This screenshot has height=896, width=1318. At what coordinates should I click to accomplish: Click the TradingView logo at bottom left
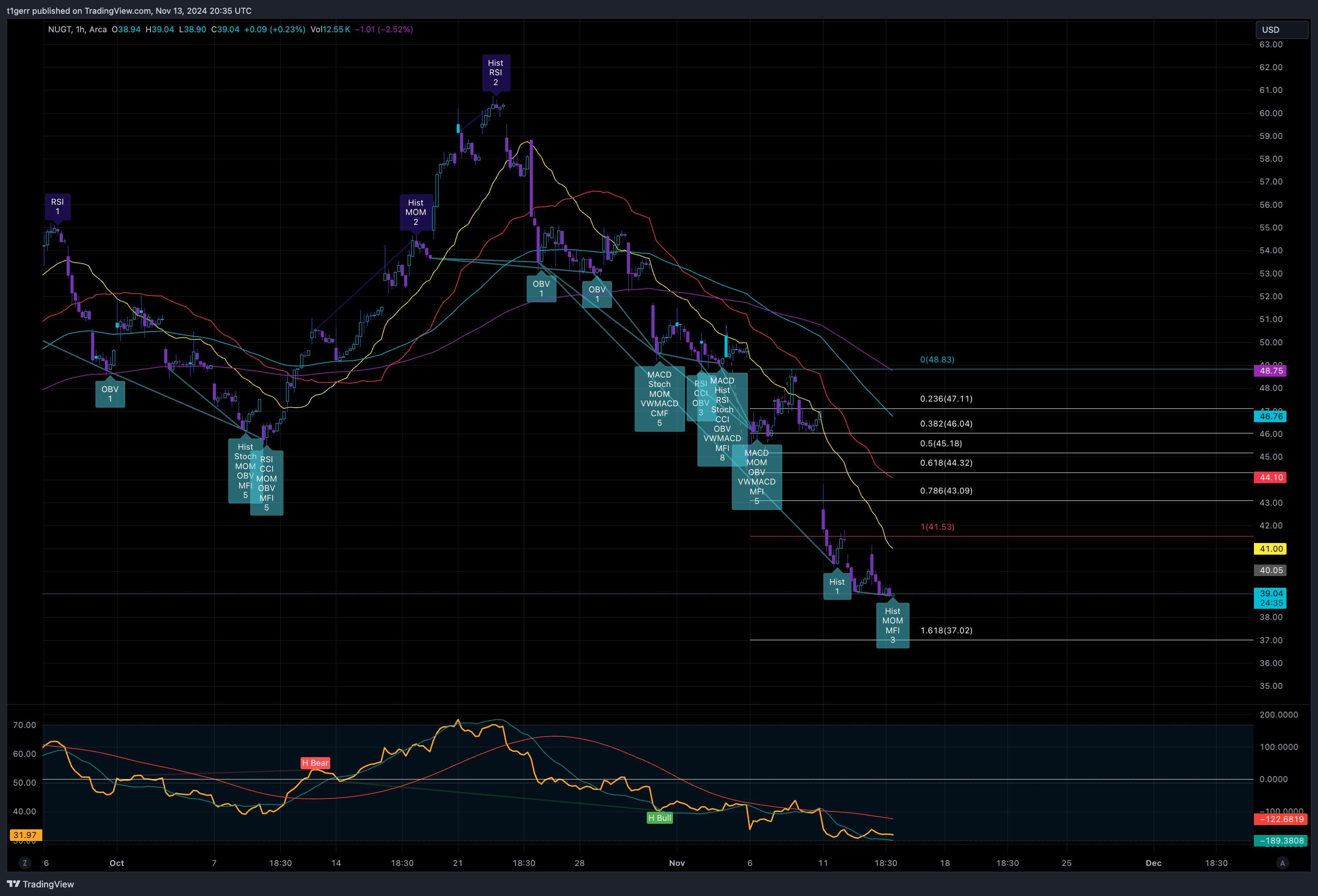[40, 884]
